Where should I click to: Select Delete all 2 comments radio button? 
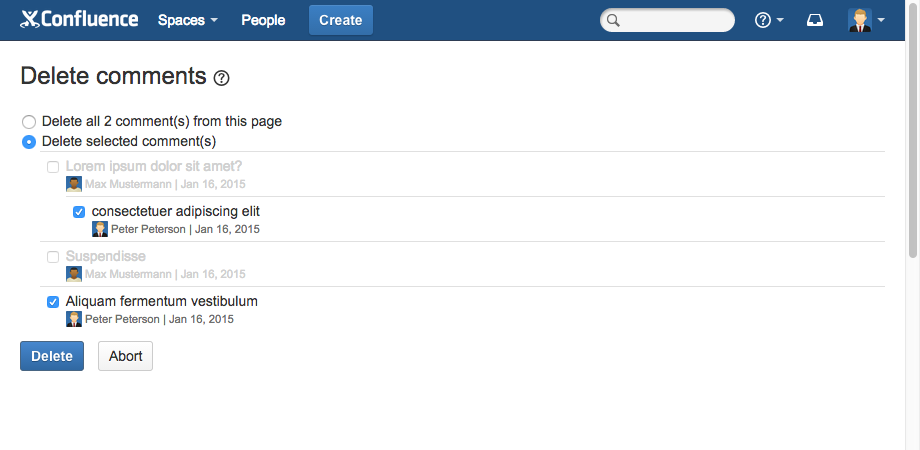tap(29, 122)
